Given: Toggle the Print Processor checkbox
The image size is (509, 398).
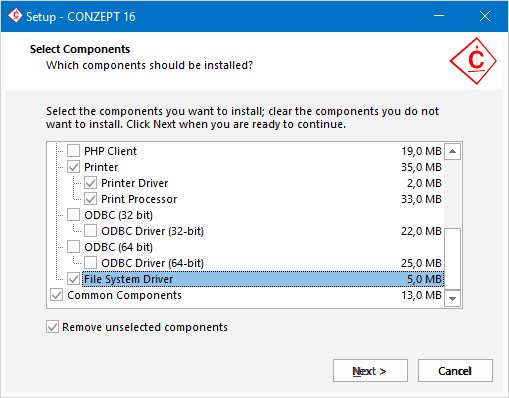Looking at the screenshot, I should [x=90, y=199].
